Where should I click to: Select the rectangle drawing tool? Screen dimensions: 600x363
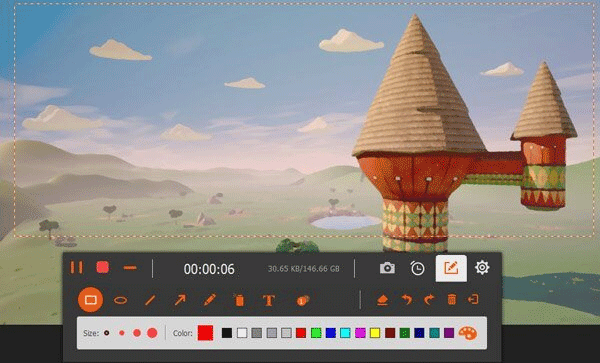coord(90,300)
